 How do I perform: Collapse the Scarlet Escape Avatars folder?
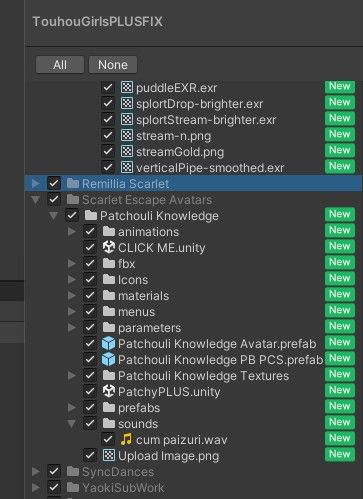coord(36,200)
